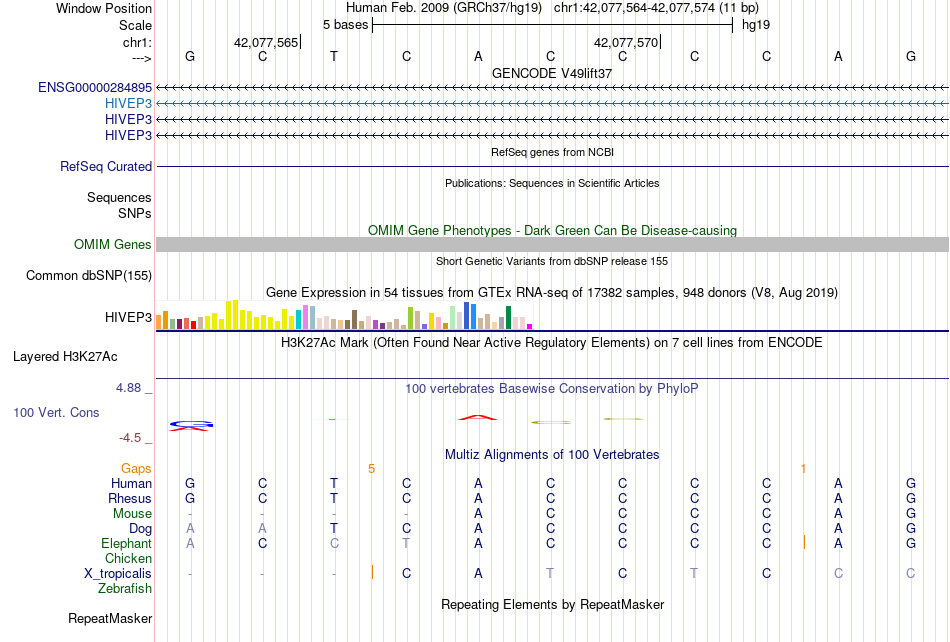Image resolution: width=950 pixels, height=642 pixels.
Task: Click the Zebrafish species label
Action: pyautogui.click(x=125, y=589)
